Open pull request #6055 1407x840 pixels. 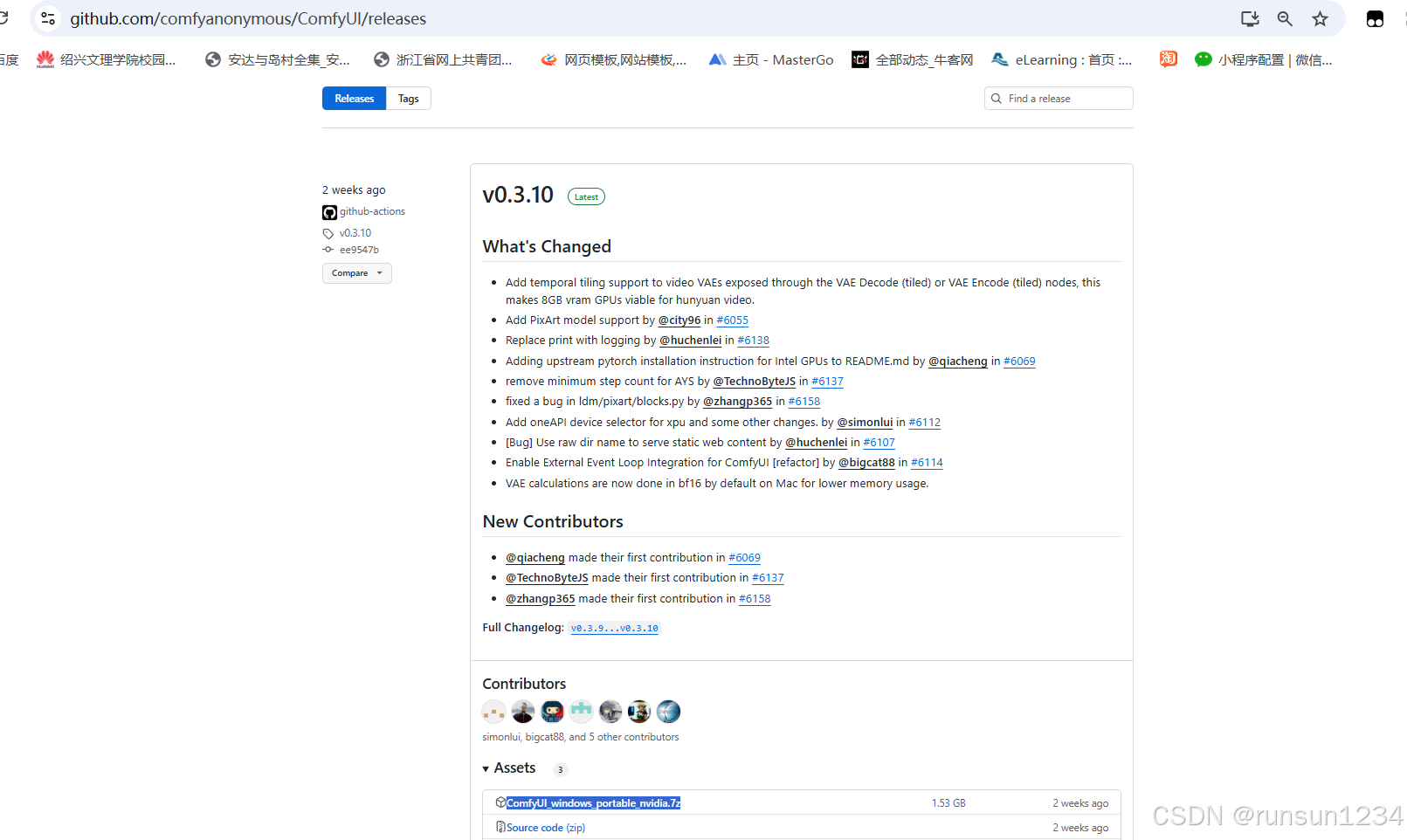[x=733, y=320]
